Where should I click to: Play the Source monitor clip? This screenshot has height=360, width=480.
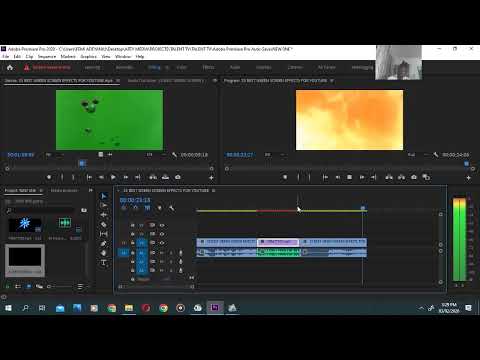[113, 177]
